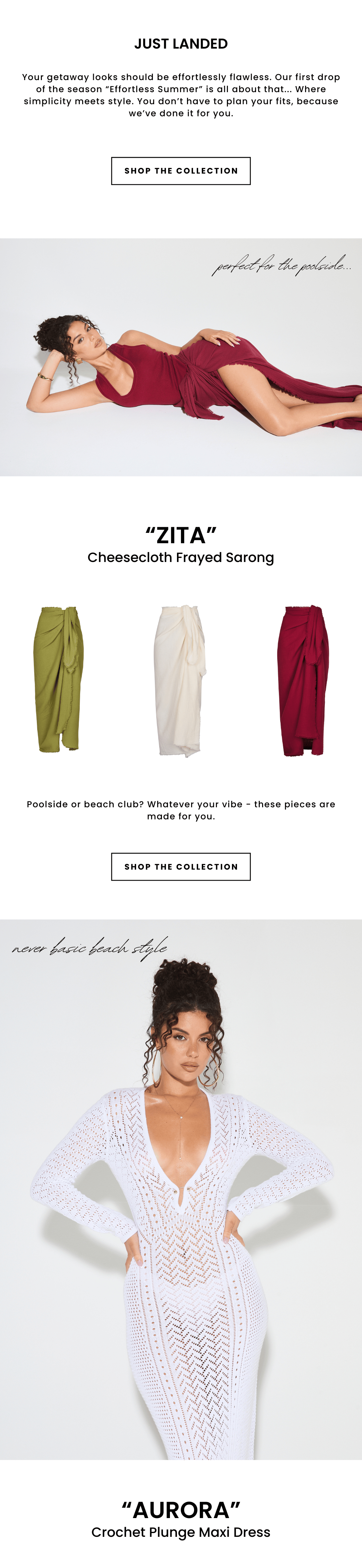Open the red sarong poolside hero image
Screen dimensions: 362x1568
(x=181, y=357)
